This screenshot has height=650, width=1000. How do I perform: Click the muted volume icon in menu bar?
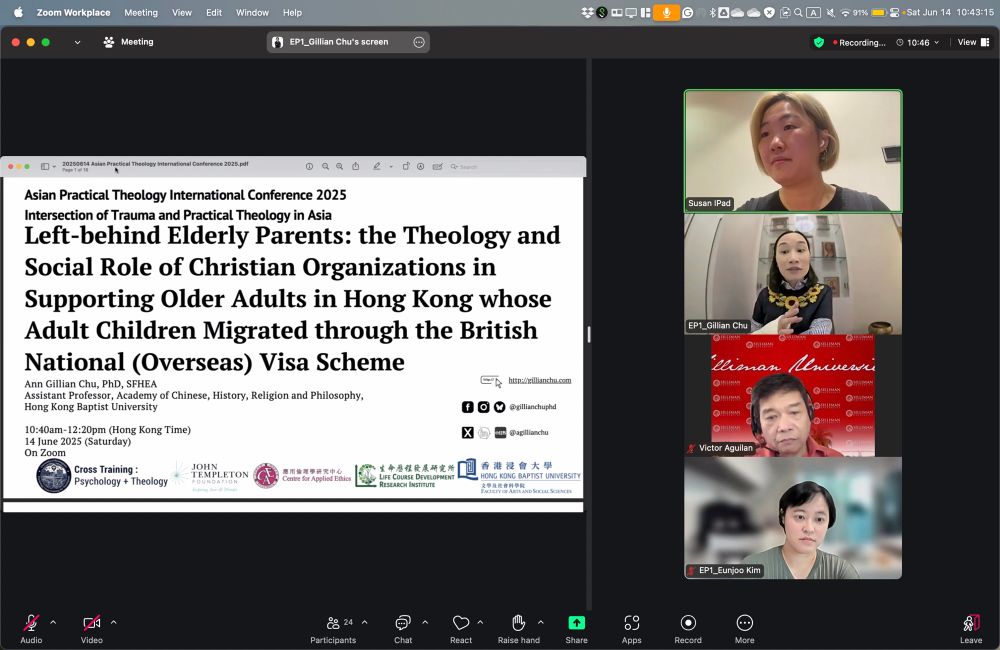point(830,12)
